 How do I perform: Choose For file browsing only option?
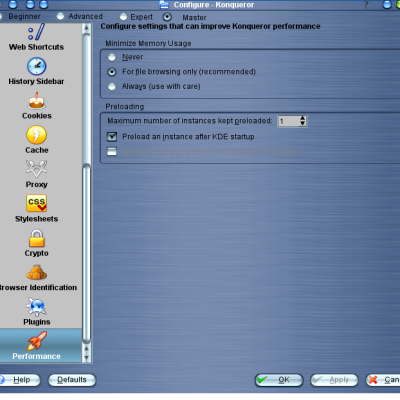tap(112, 72)
